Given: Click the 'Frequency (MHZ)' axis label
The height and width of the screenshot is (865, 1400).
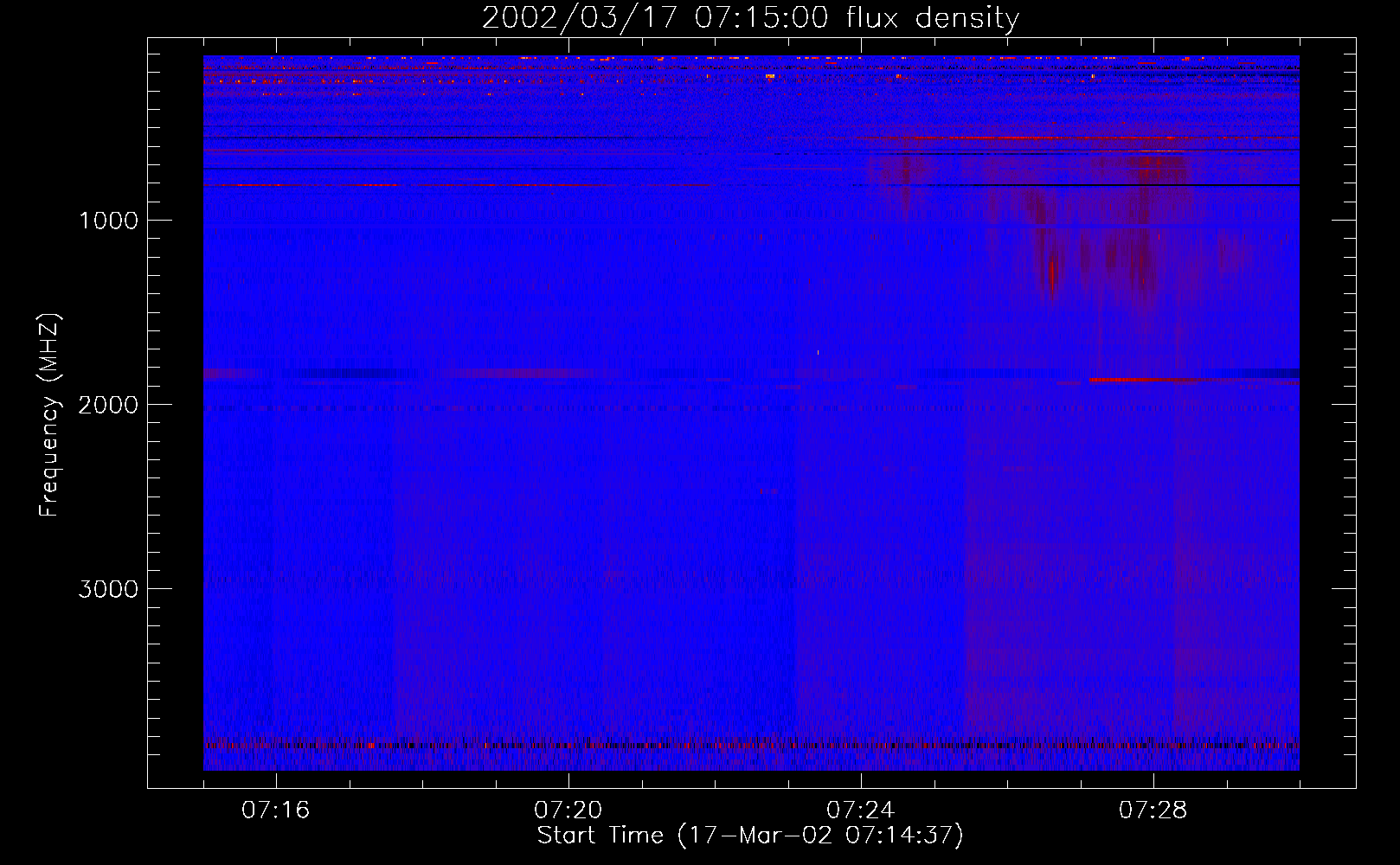Looking at the screenshot, I should pos(50,415).
